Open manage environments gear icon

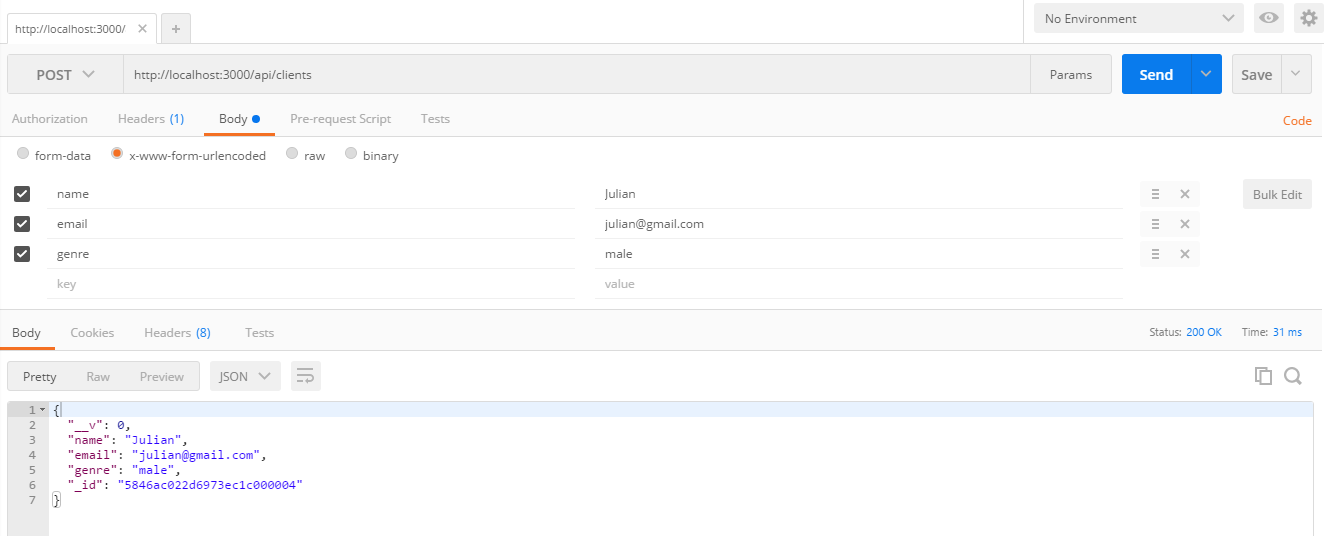tap(1309, 18)
